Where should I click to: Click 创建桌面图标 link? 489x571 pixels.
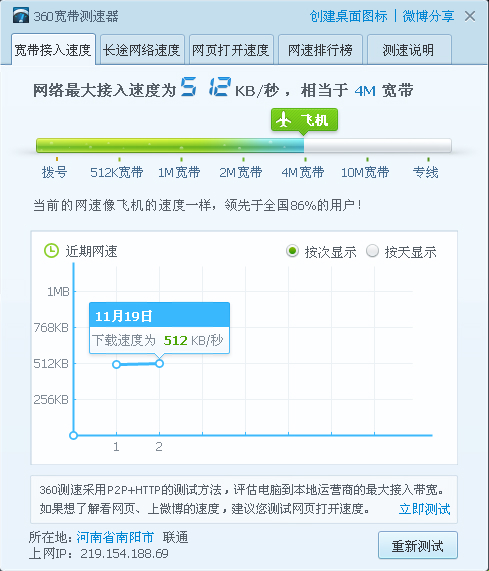coord(348,16)
